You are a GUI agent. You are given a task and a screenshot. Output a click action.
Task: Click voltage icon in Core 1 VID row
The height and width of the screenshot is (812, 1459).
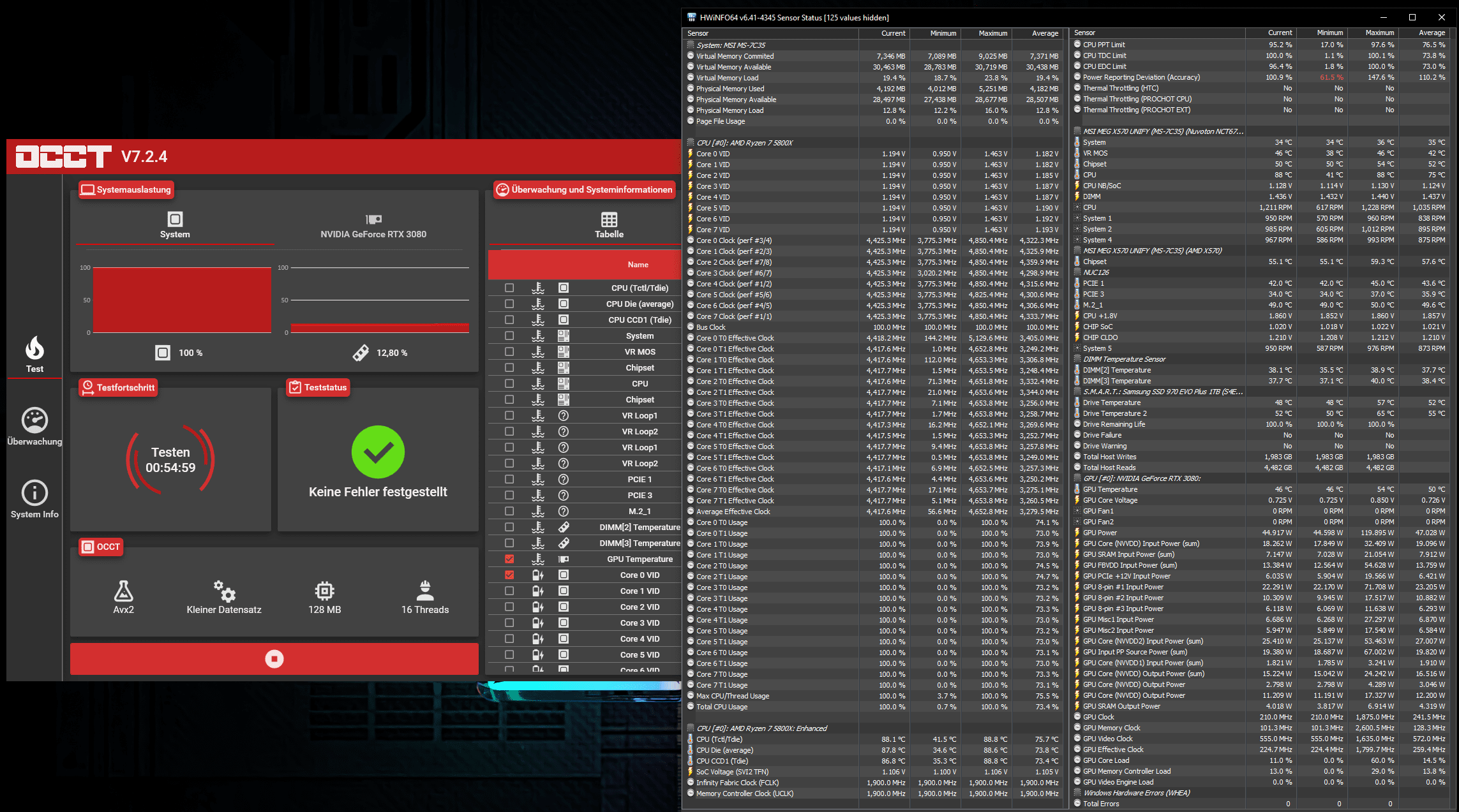(x=538, y=591)
